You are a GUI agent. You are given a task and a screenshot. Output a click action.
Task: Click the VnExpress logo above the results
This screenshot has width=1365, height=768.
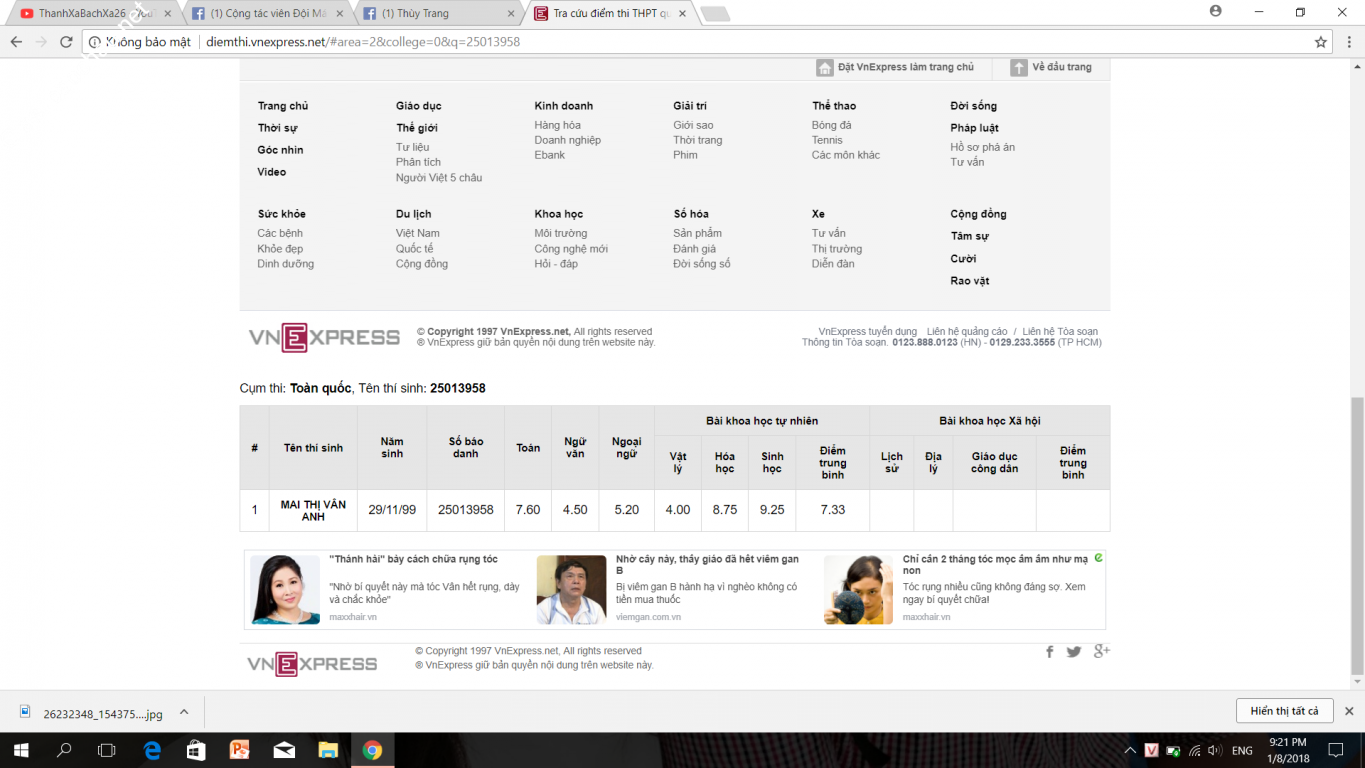324,337
